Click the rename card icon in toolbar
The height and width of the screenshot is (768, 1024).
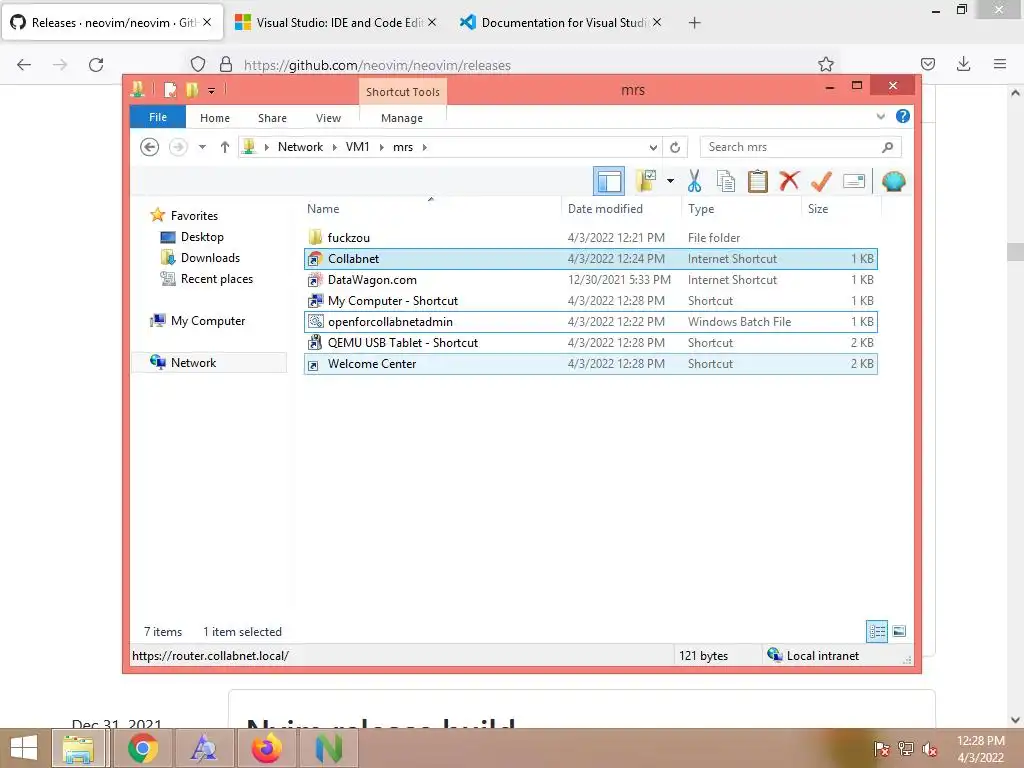(854, 181)
